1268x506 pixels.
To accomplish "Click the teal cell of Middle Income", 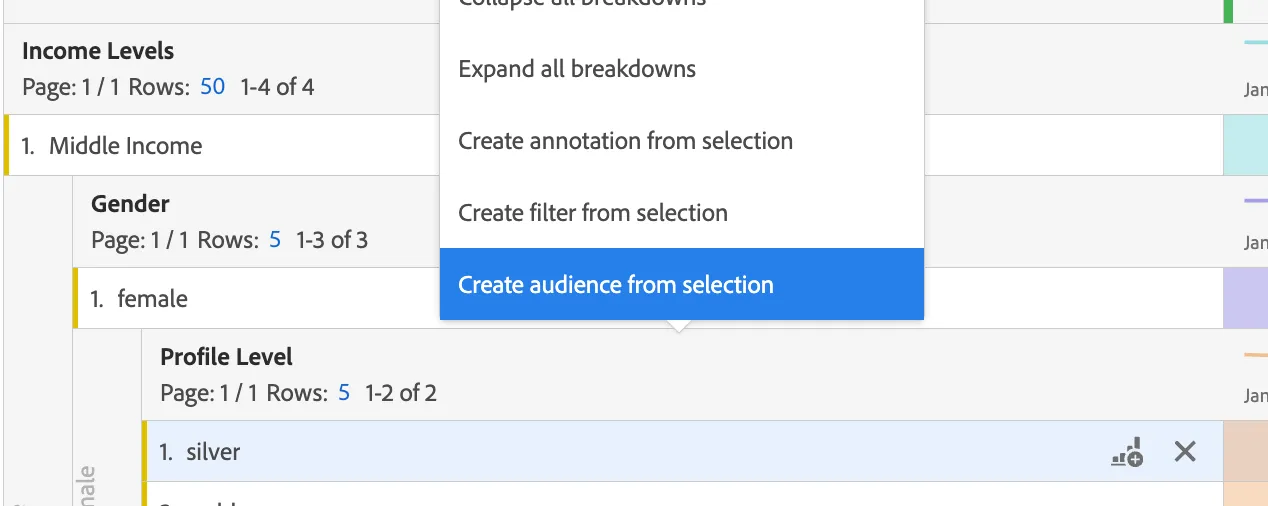I will click(1245, 146).
